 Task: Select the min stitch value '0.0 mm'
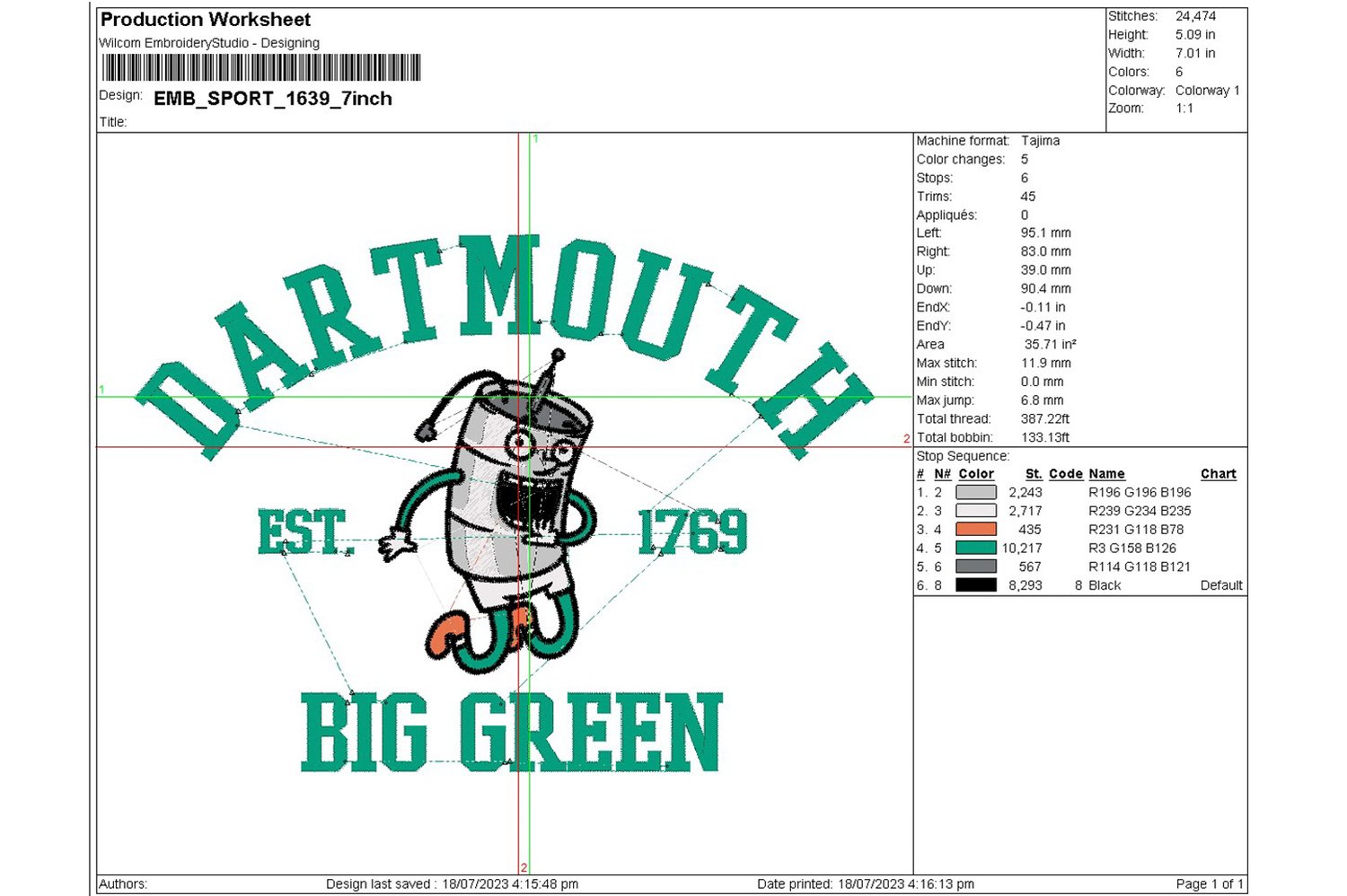(1042, 382)
